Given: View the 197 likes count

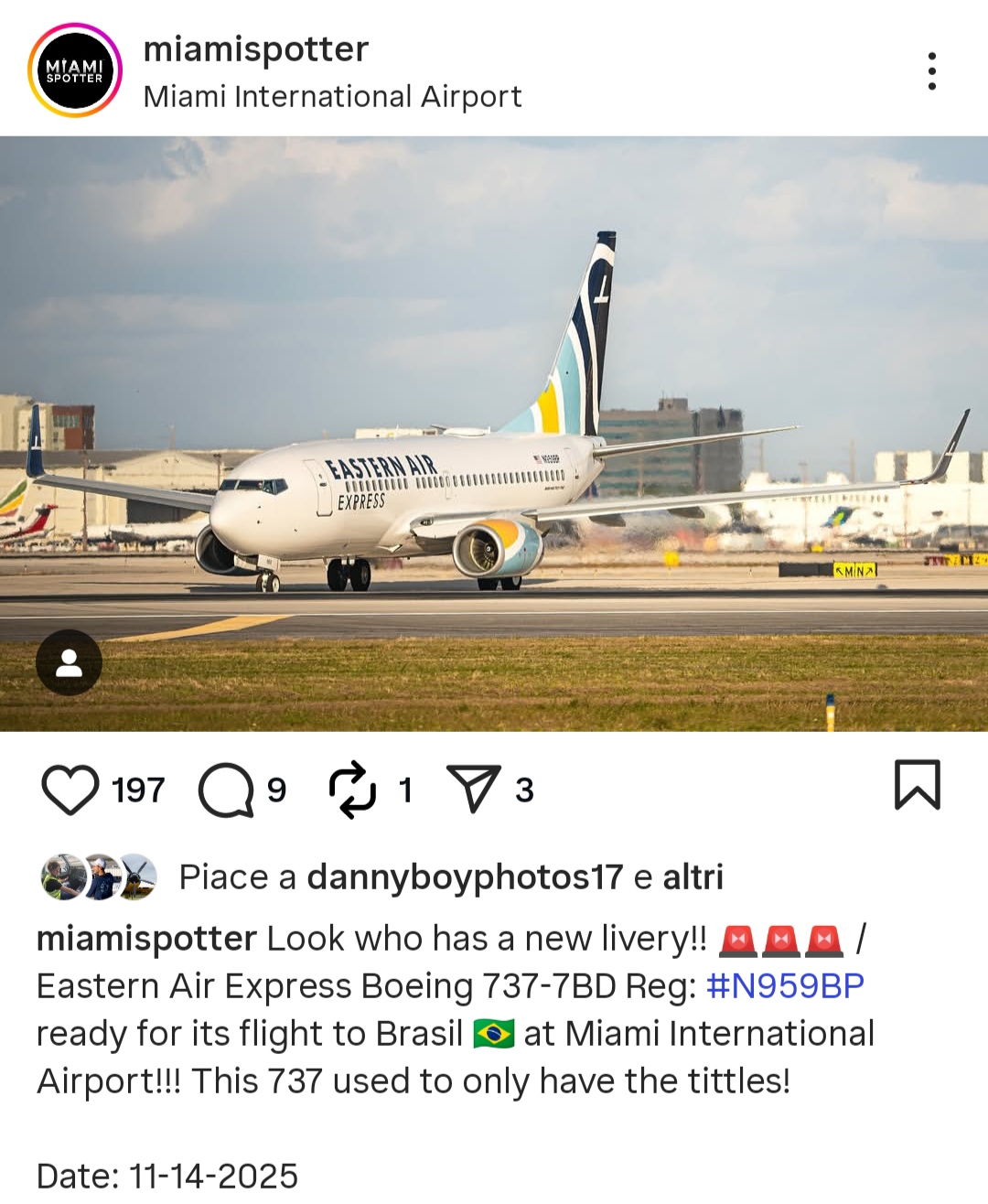Looking at the screenshot, I should [x=138, y=790].
